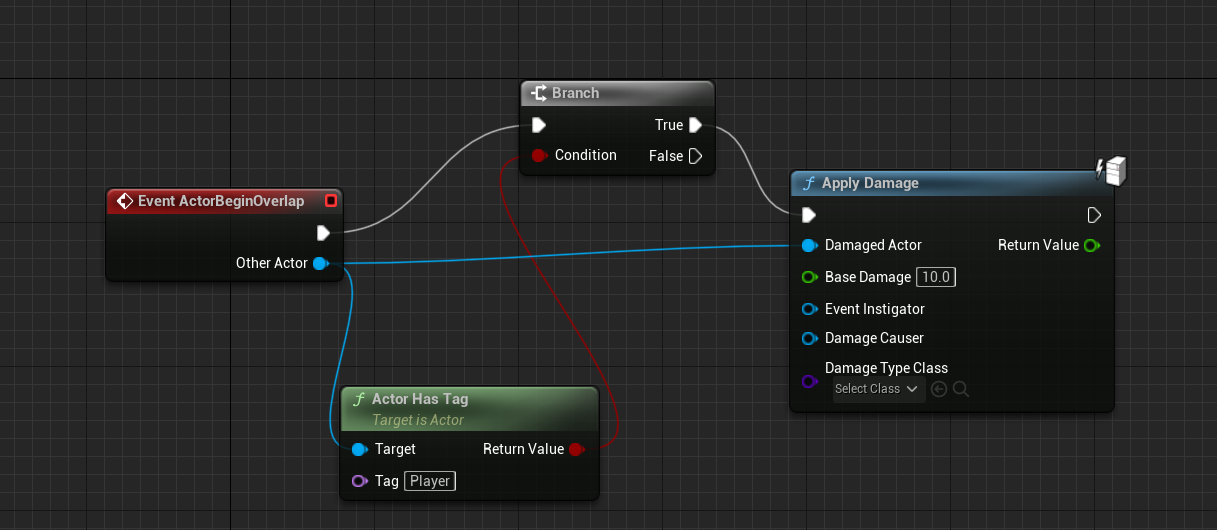Click the 'Target is Actor' subtitle
The height and width of the screenshot is (530, 1217).
[418, 420]
